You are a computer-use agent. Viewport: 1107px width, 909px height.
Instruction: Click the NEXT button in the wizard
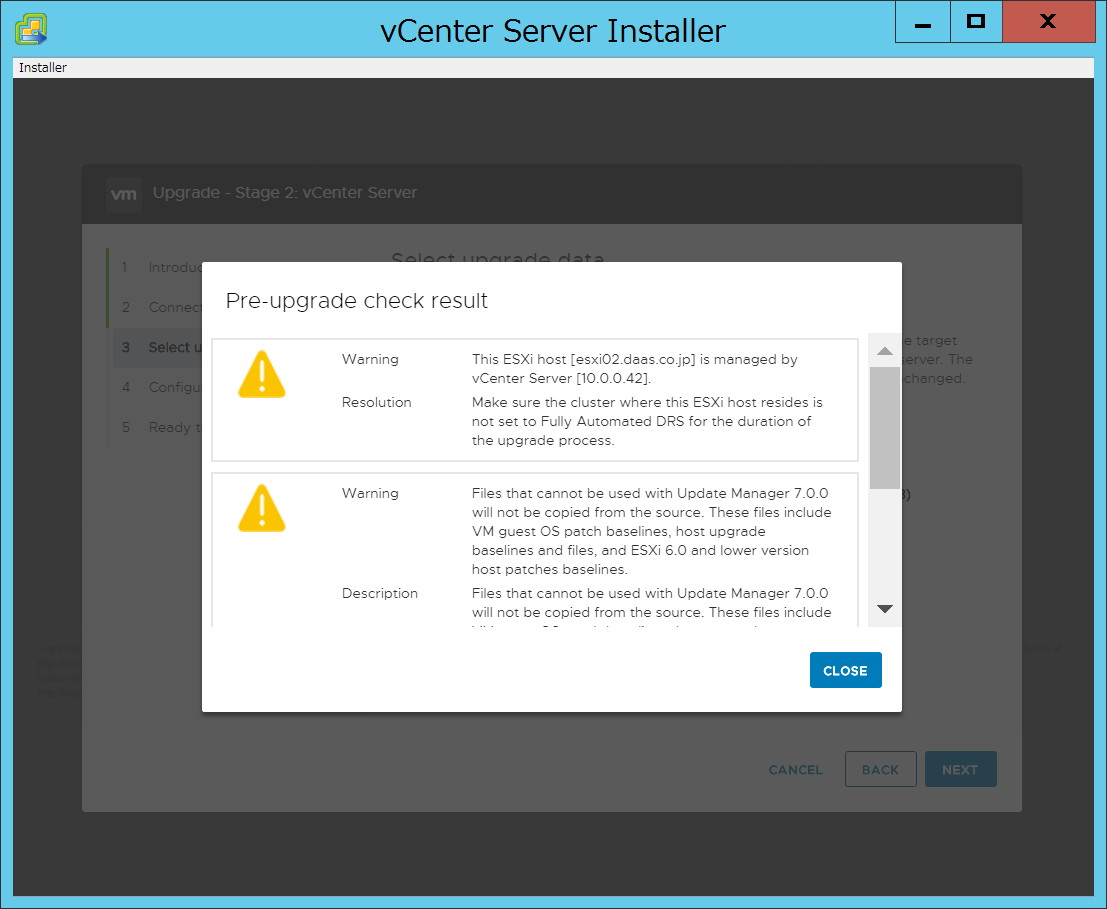[960, 769]
